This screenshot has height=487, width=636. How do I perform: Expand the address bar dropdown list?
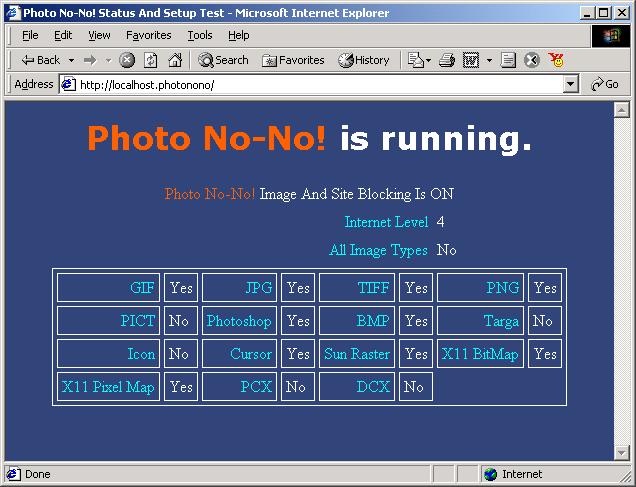[571, 84]
